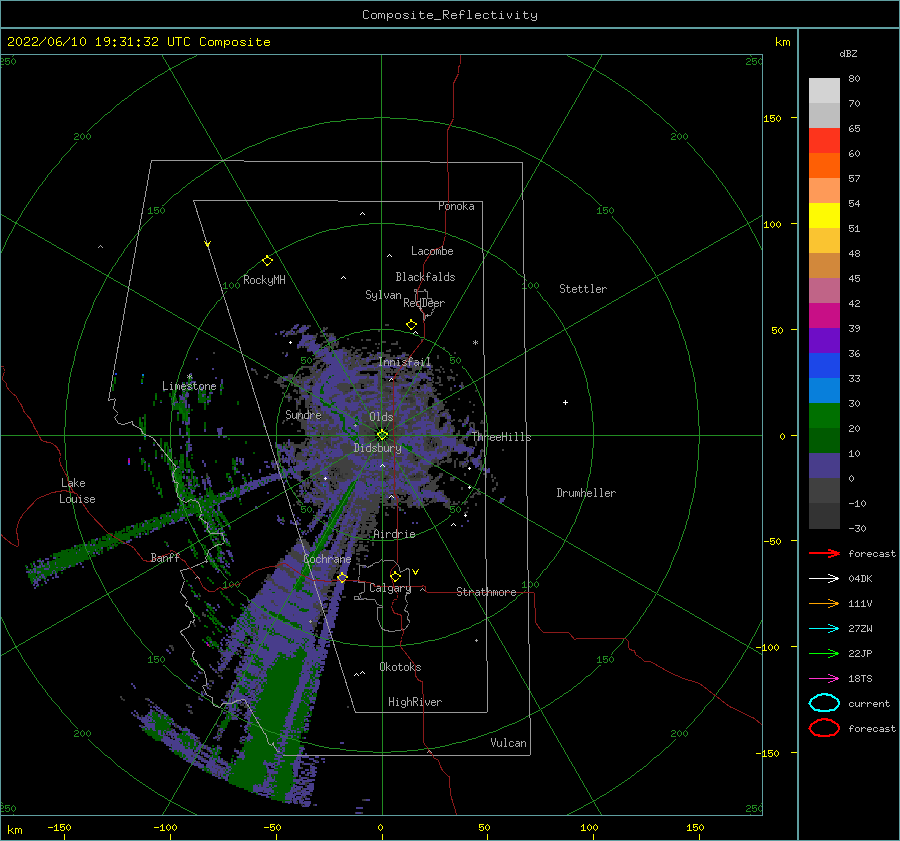Click the asterisk marker above Limestone label

(189, 377)
